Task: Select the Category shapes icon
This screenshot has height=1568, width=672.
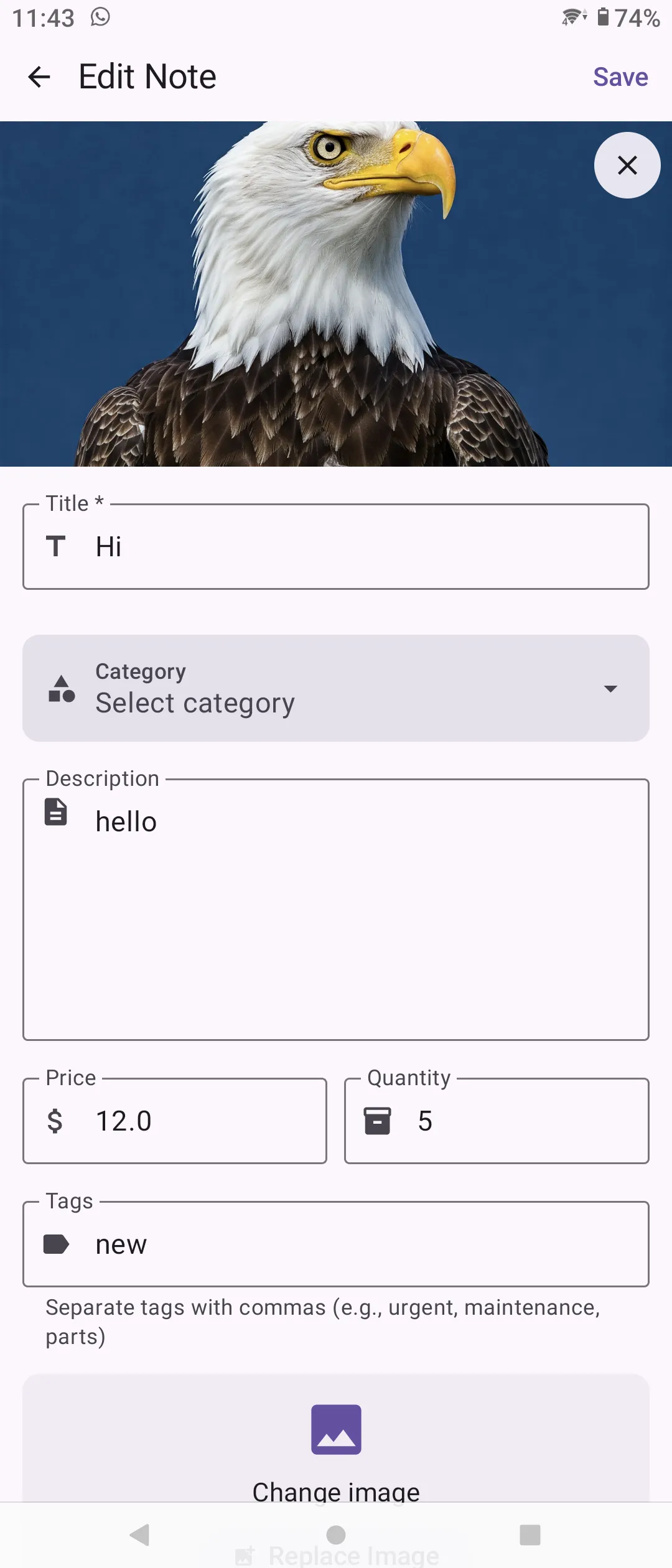Action: 62,689
